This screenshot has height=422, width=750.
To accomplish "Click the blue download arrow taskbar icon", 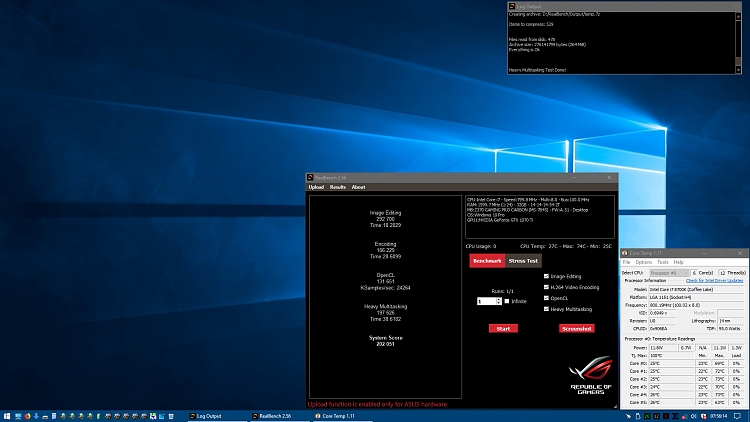I will coord(36,416).
